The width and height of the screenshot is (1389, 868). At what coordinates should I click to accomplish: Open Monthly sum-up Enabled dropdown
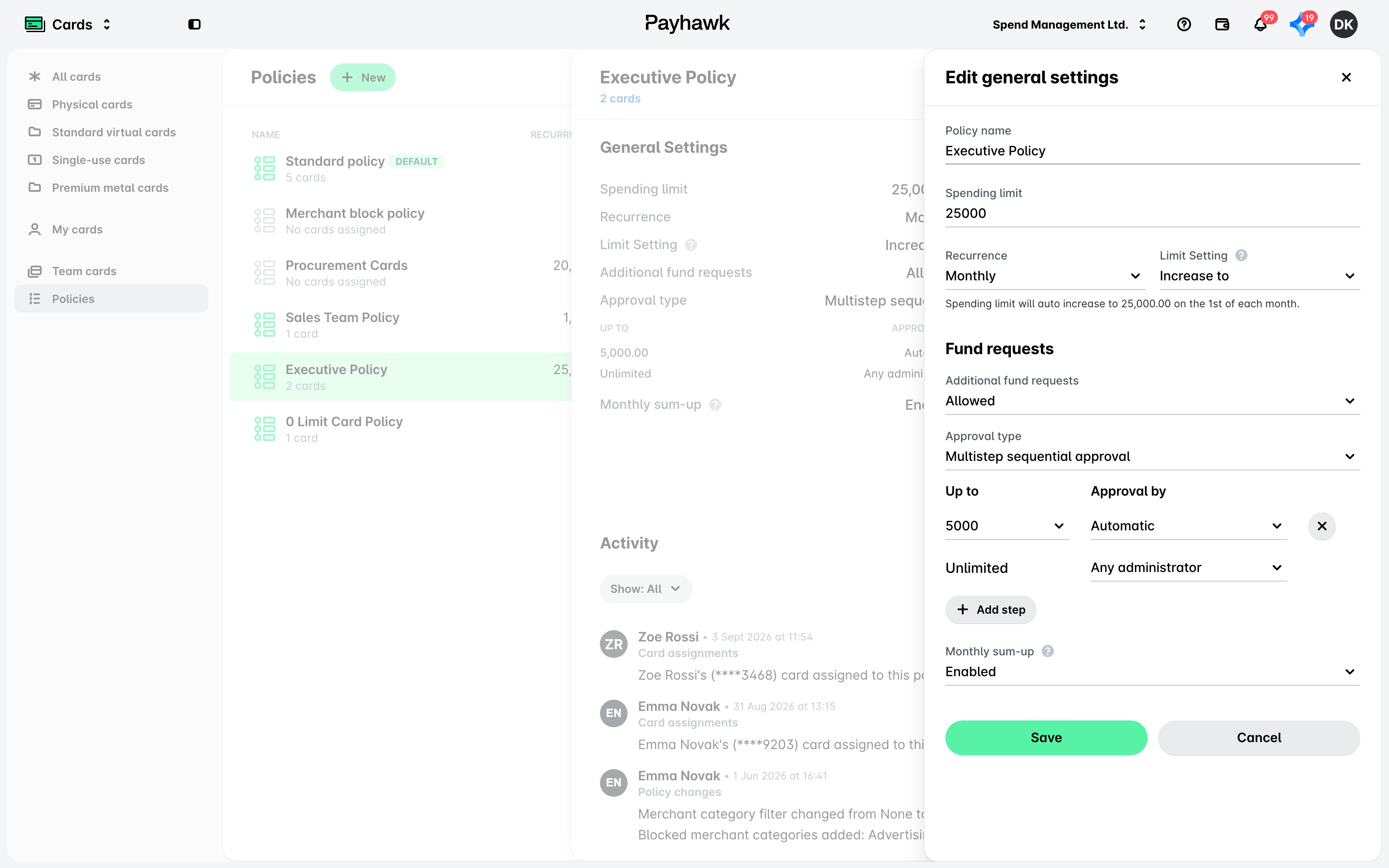point(1152,672)
